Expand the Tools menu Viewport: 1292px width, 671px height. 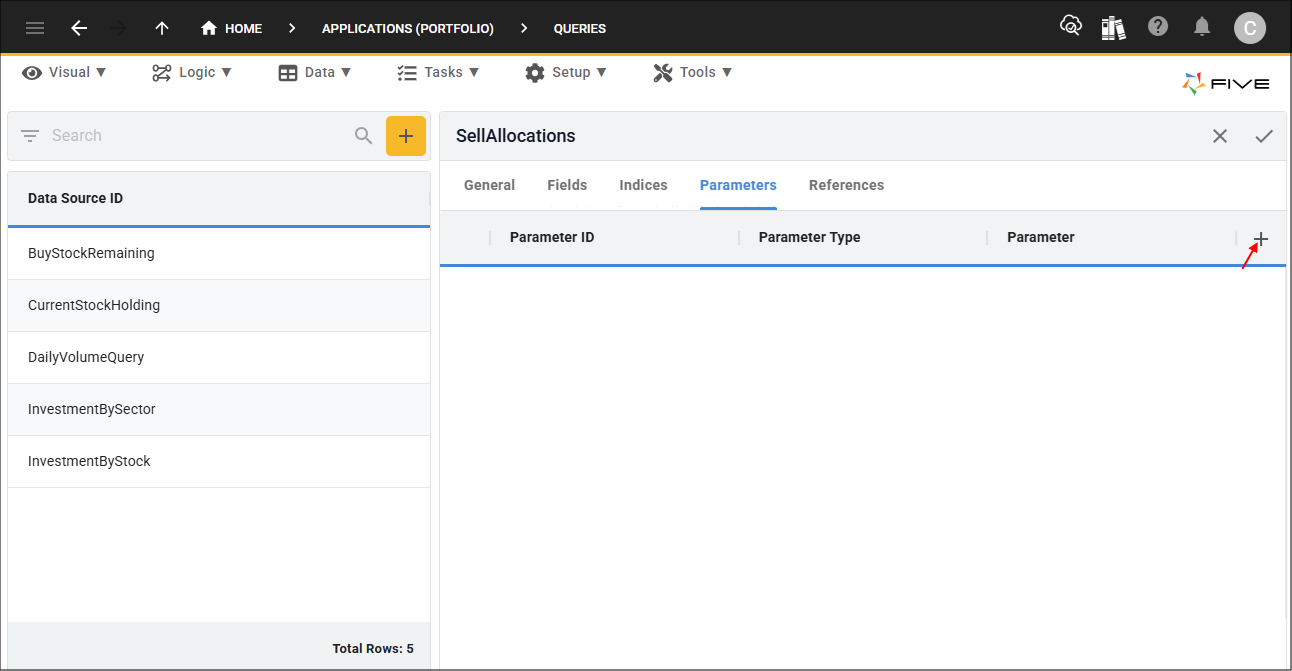(693, 72)
